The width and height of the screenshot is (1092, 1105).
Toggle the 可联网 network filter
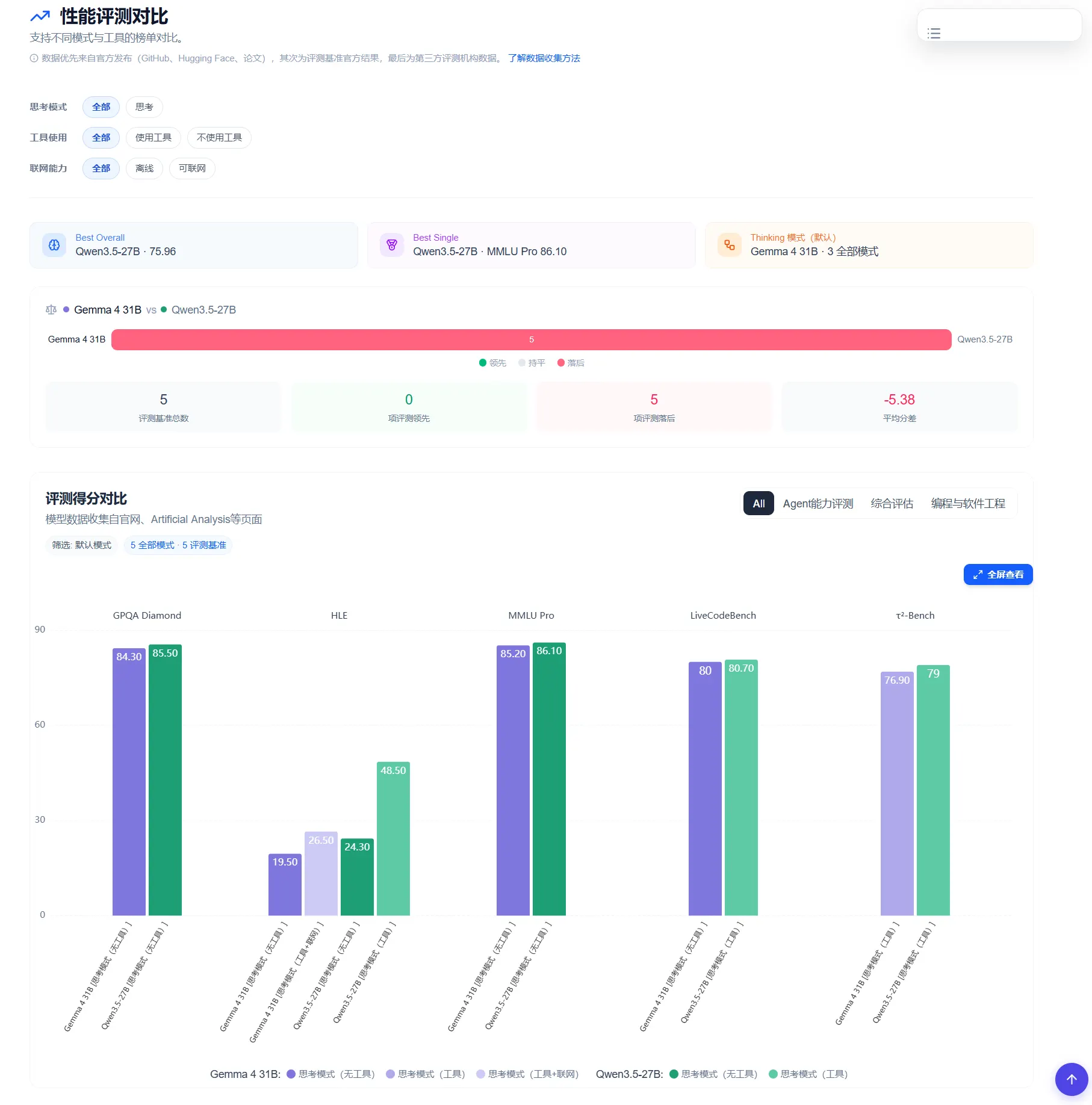192,169
